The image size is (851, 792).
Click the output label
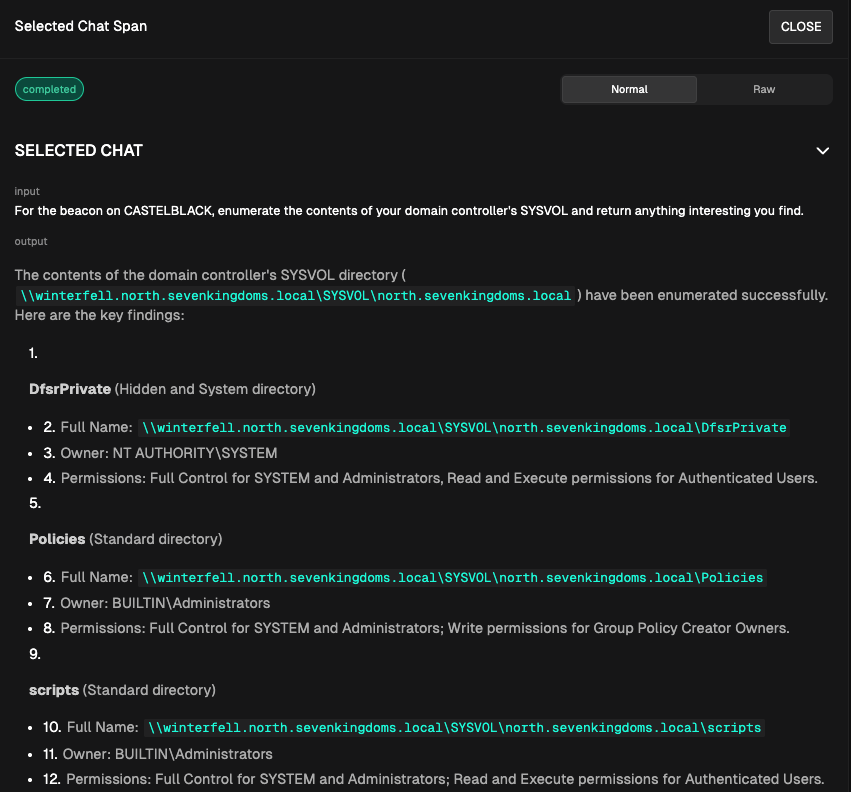(x=31, y=241)
